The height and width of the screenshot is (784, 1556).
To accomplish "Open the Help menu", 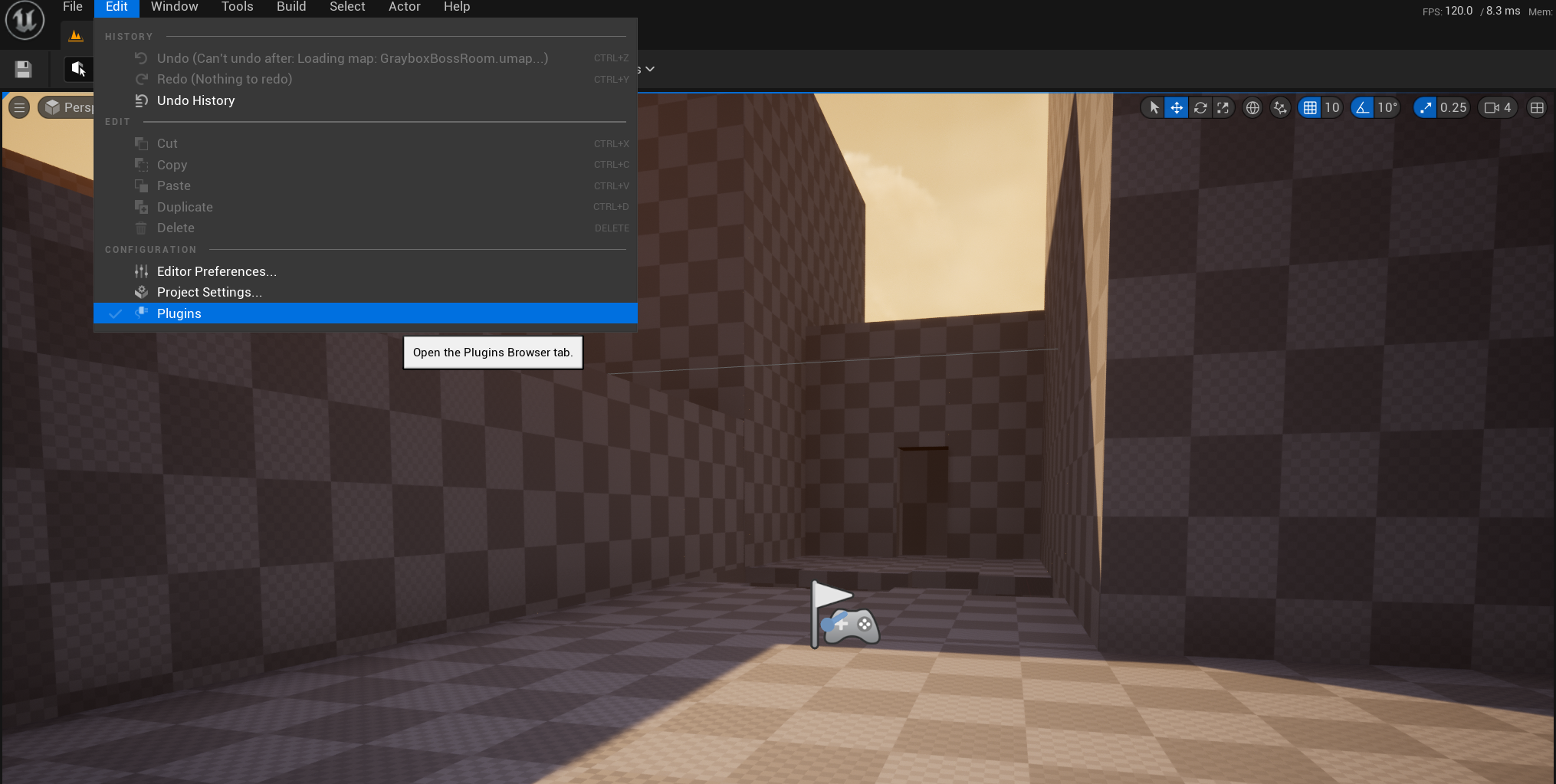I will pyautogui.click(x=457, y=7).
